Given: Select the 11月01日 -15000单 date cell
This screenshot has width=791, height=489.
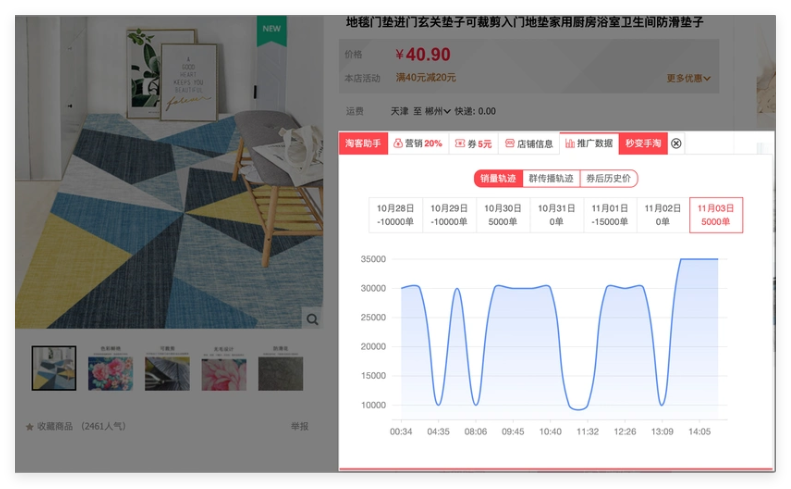Looking at the screenshot, I should [x=609, y=215].
